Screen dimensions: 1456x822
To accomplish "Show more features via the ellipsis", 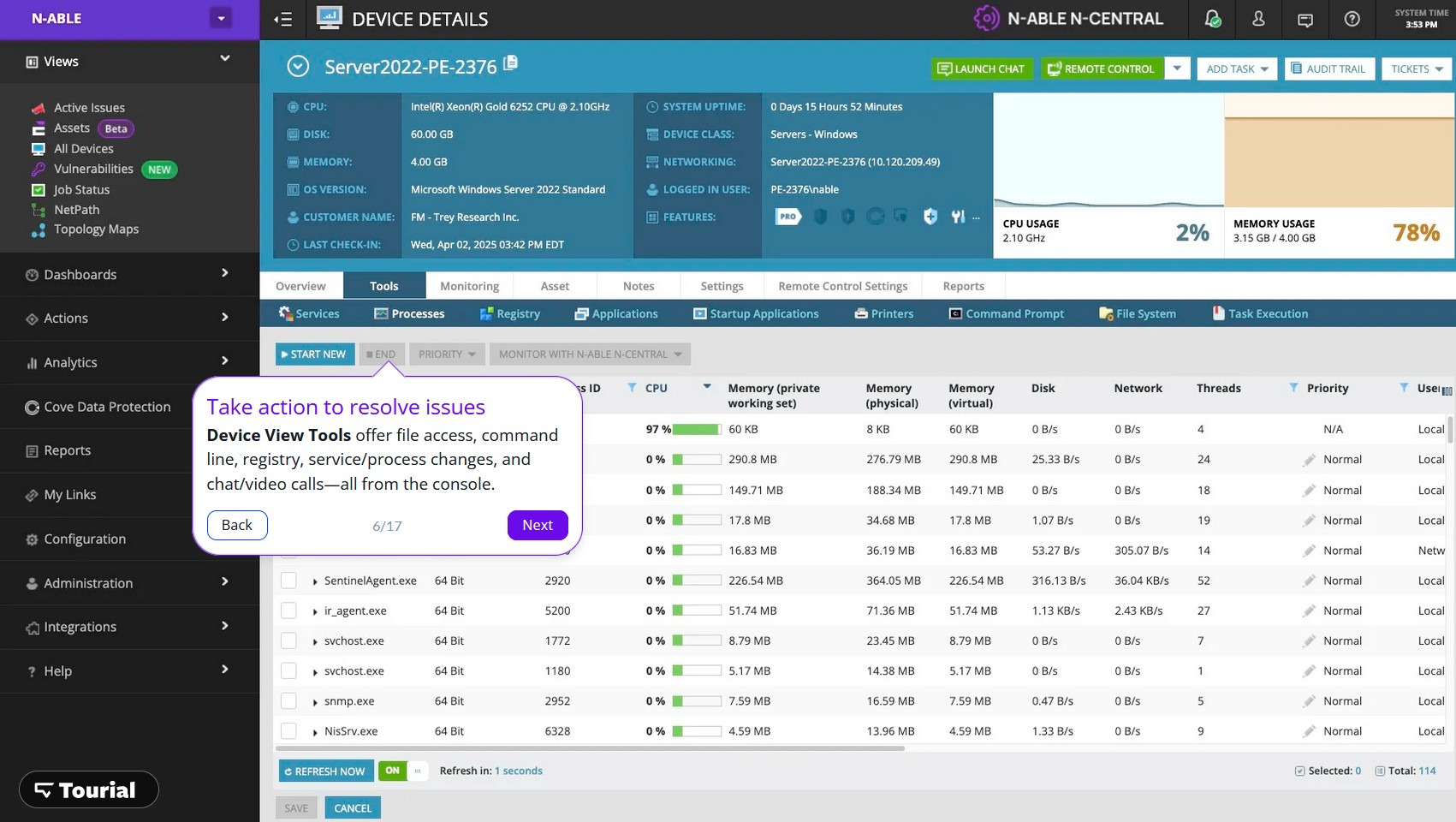I will (976, 217).
